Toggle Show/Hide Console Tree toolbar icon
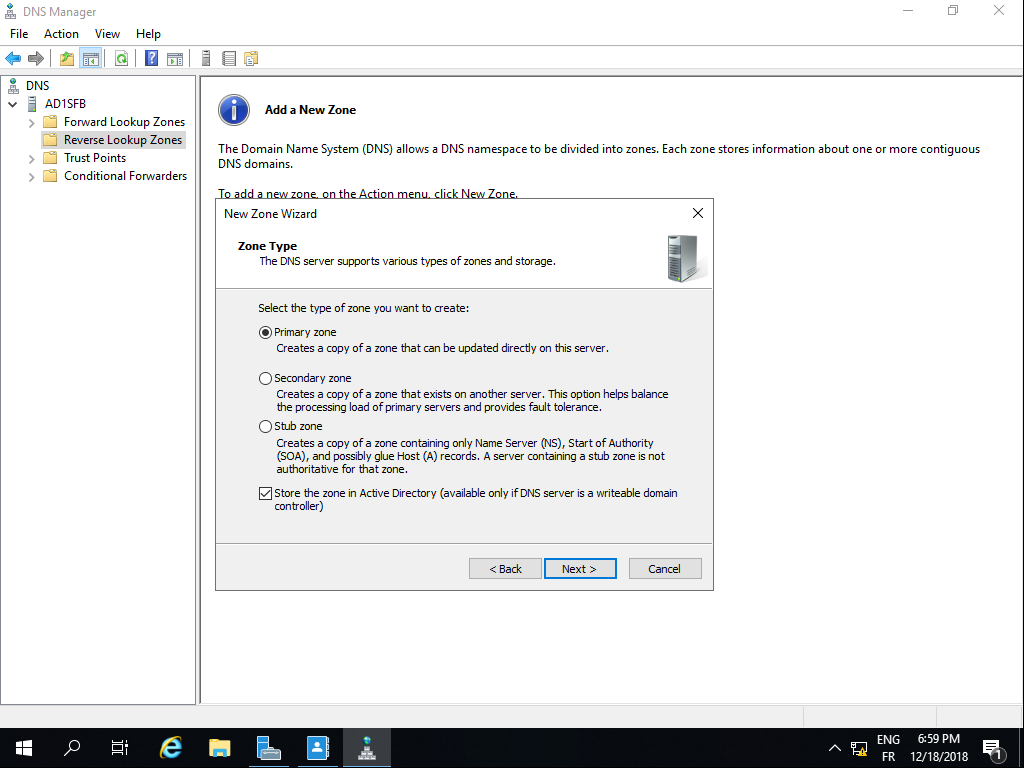 (x=90, y=58)
